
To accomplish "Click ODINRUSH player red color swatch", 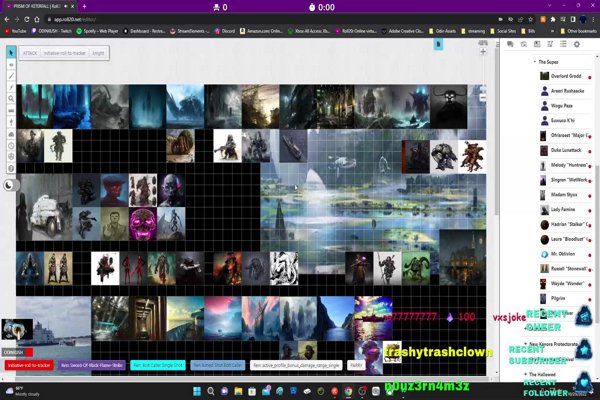I will pos(29,352).
